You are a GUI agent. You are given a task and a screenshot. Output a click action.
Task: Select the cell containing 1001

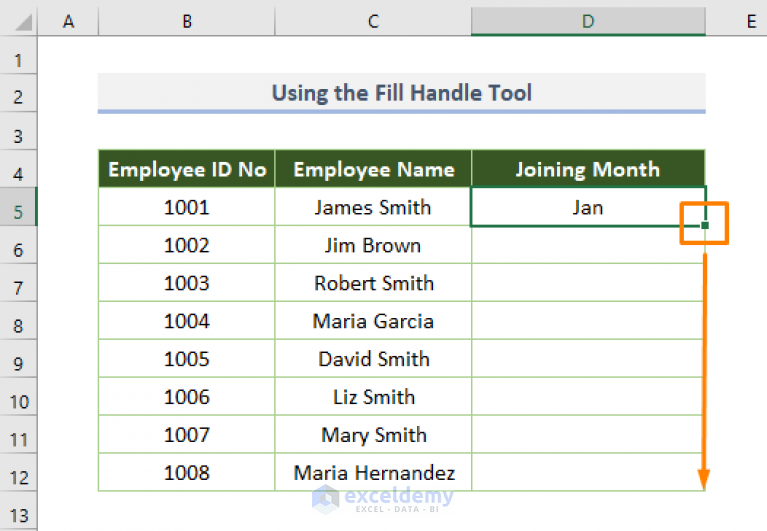(187, 207)
